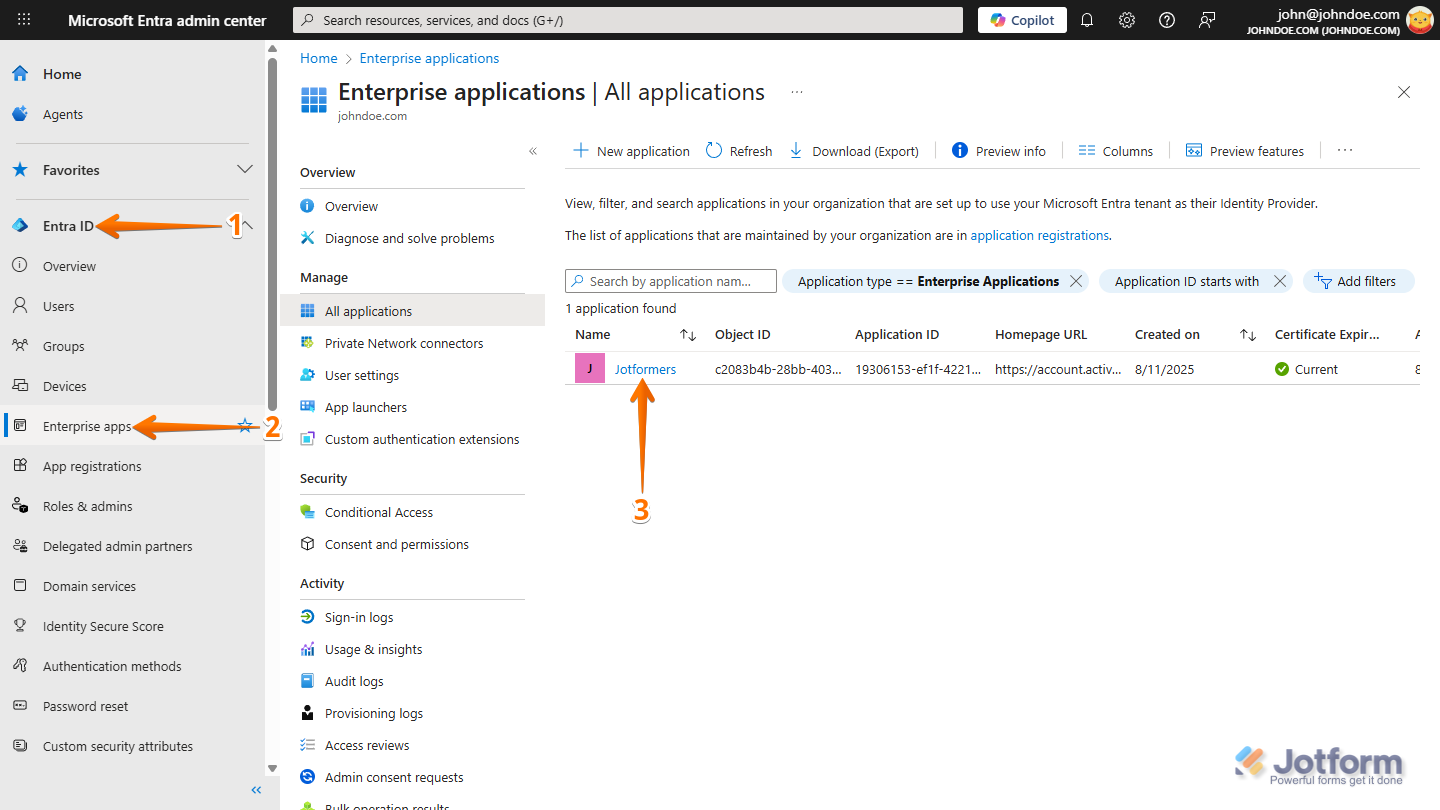Click the Download (Export) icon

[796, 151]
